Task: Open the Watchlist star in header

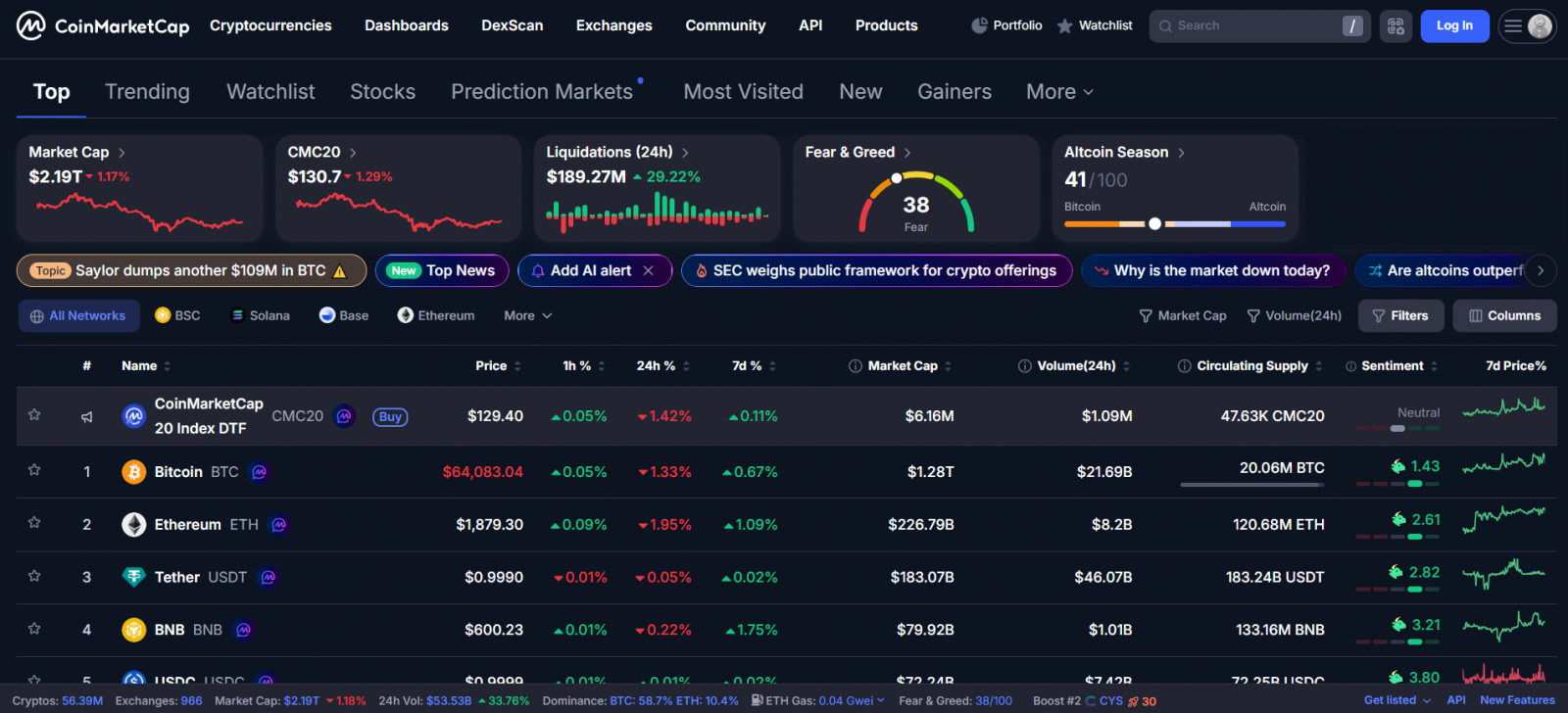Action: (1095, 25)
